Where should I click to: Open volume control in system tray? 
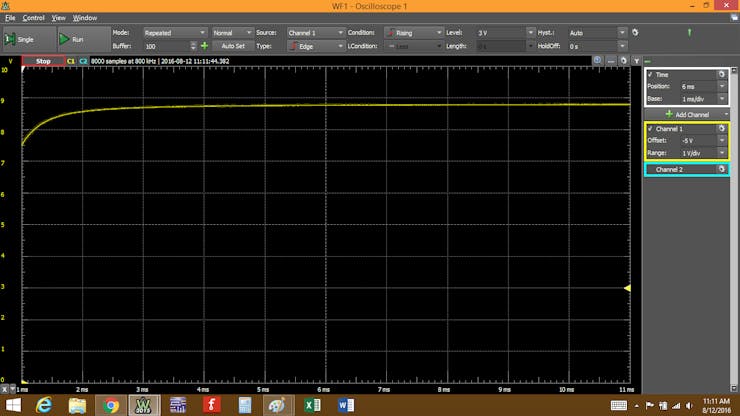690,406
